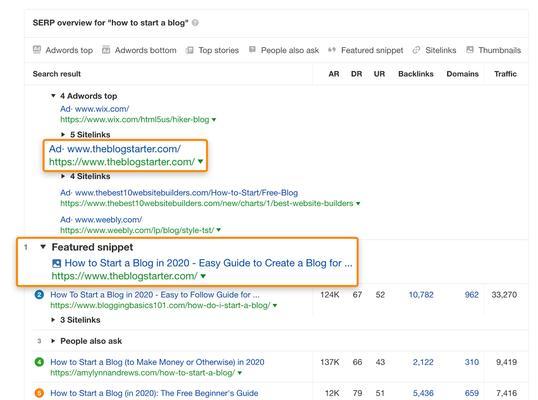Sort results by Traffic column header
The image size is (538, 400).
pos(505,74)
